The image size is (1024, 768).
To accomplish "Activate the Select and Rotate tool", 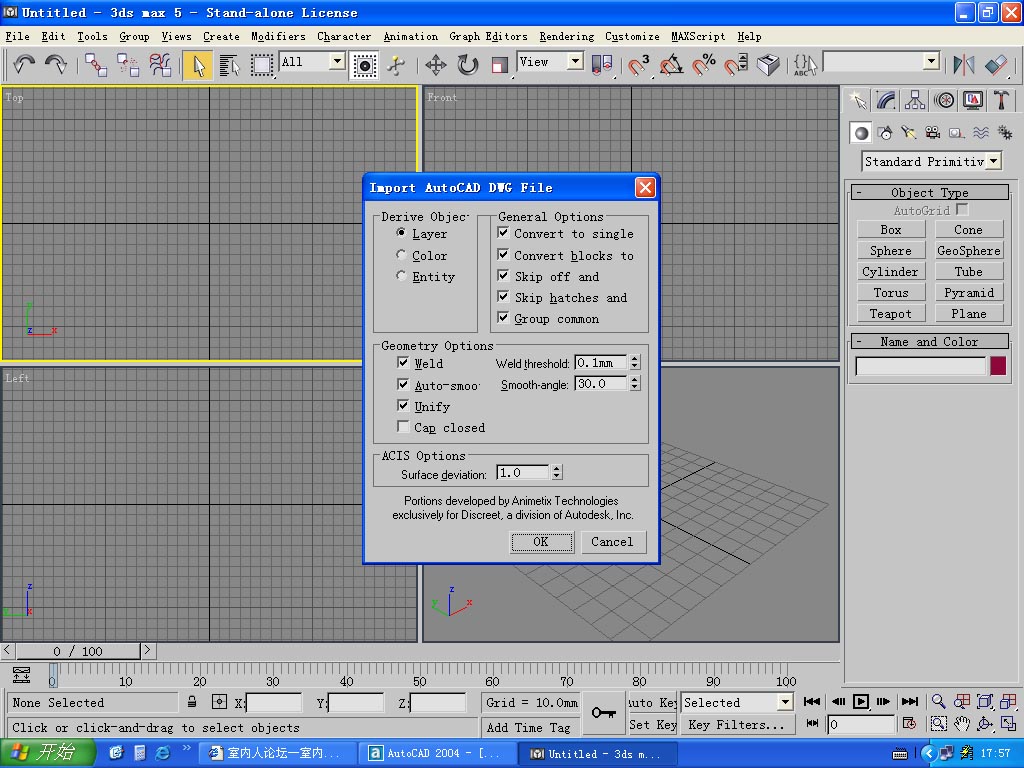I will 468,65.
